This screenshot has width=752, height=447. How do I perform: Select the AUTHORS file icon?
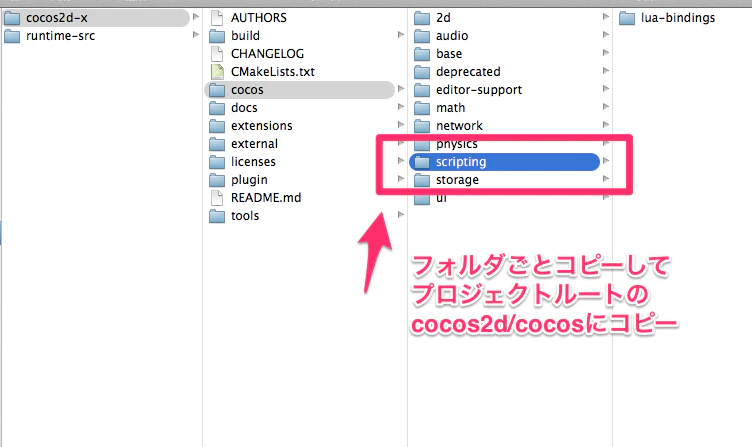coord(217,18)
